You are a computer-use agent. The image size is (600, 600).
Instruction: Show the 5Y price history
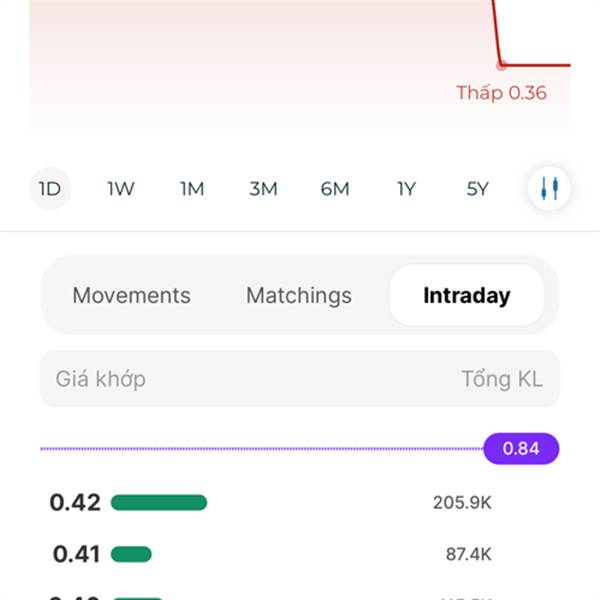pyautogui.click(x=478, y=189)
